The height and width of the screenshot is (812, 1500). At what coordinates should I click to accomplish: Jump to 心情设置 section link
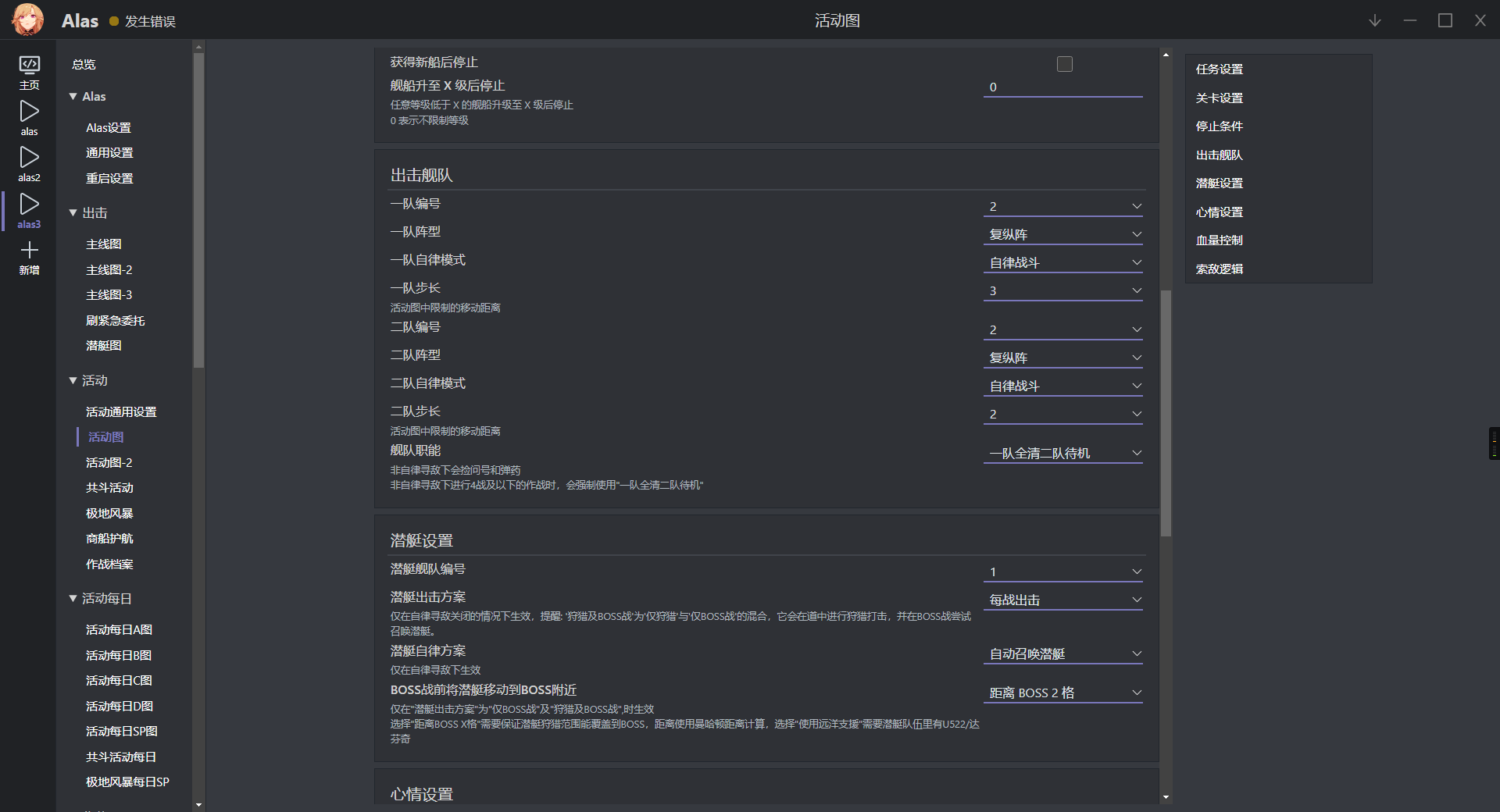coord(1220,212)
